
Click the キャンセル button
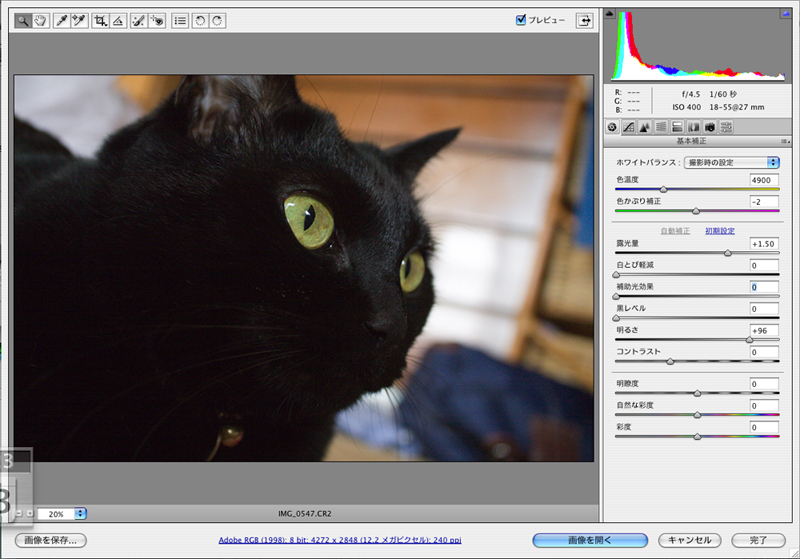click(689, 540)
